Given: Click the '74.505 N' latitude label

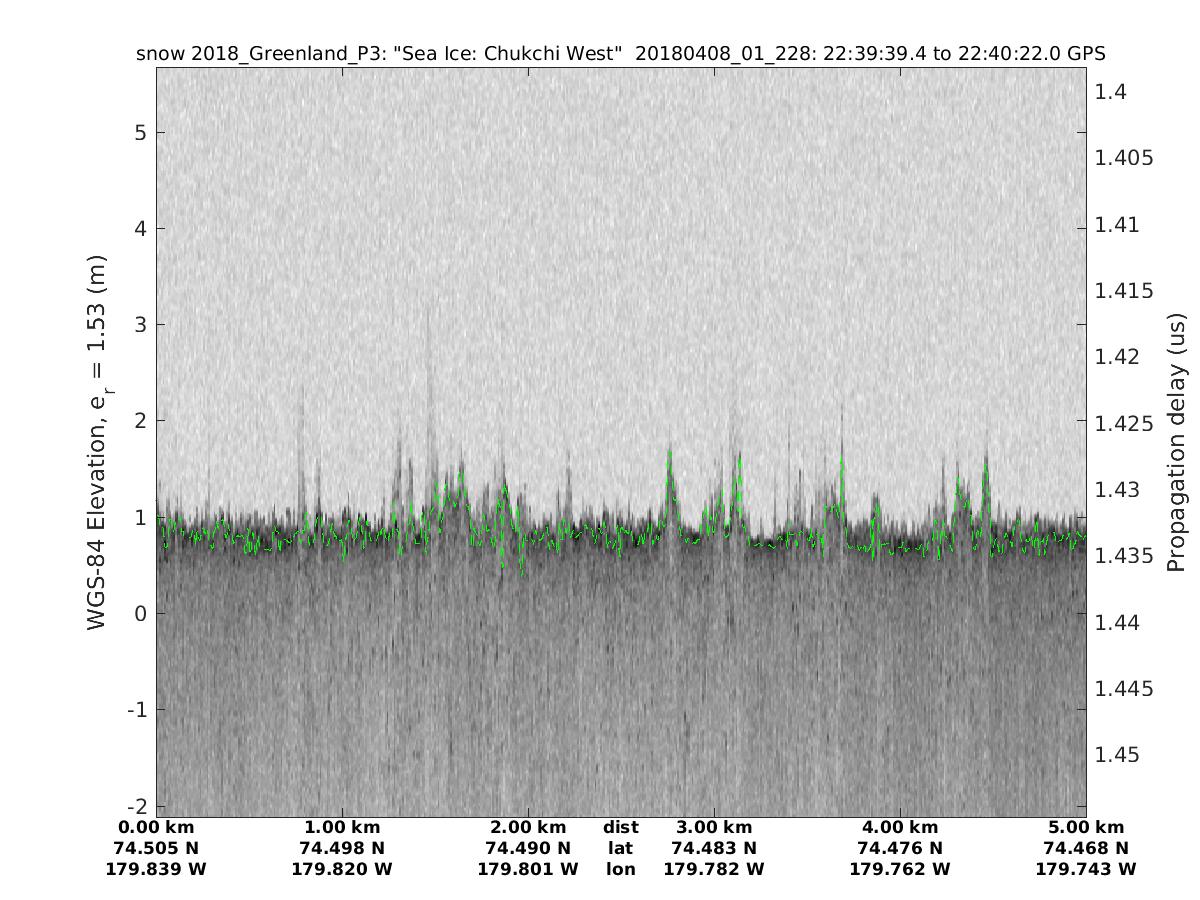Looking at the screenshot, I should pos(156,849).
